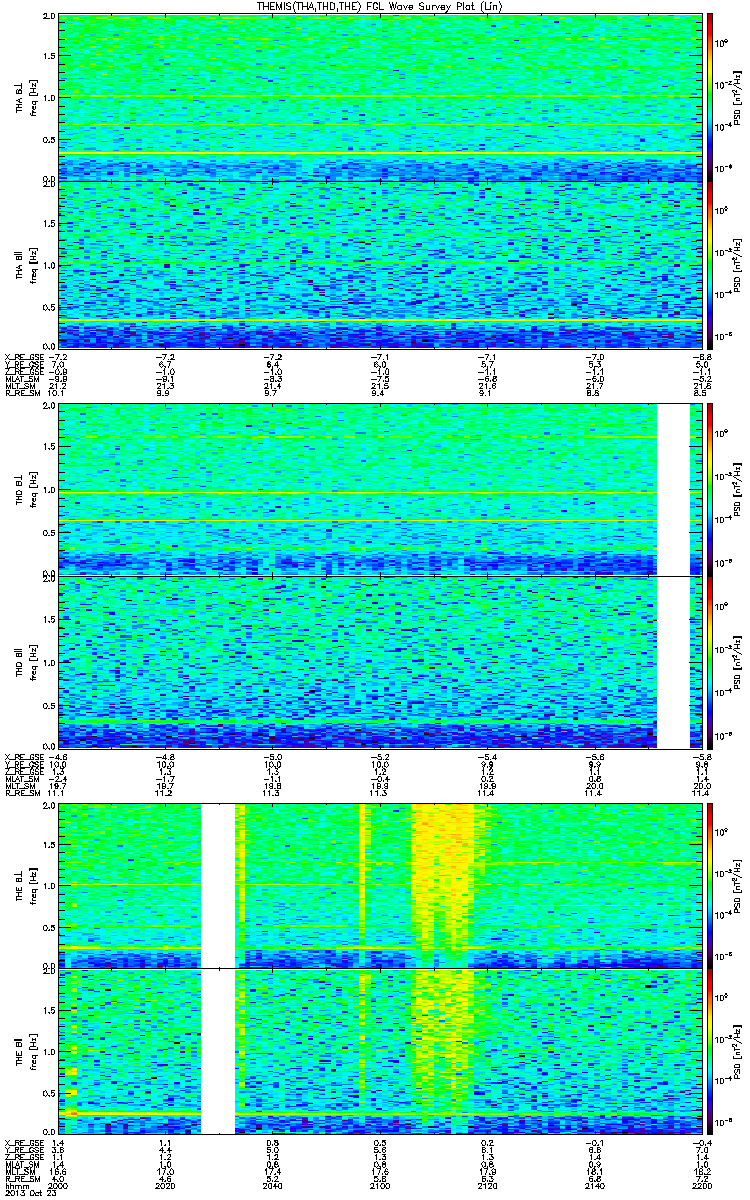Click the THD B-perpendicular freq [Hz] axis label
The image size is (750, 1200).
pos(32,489)
